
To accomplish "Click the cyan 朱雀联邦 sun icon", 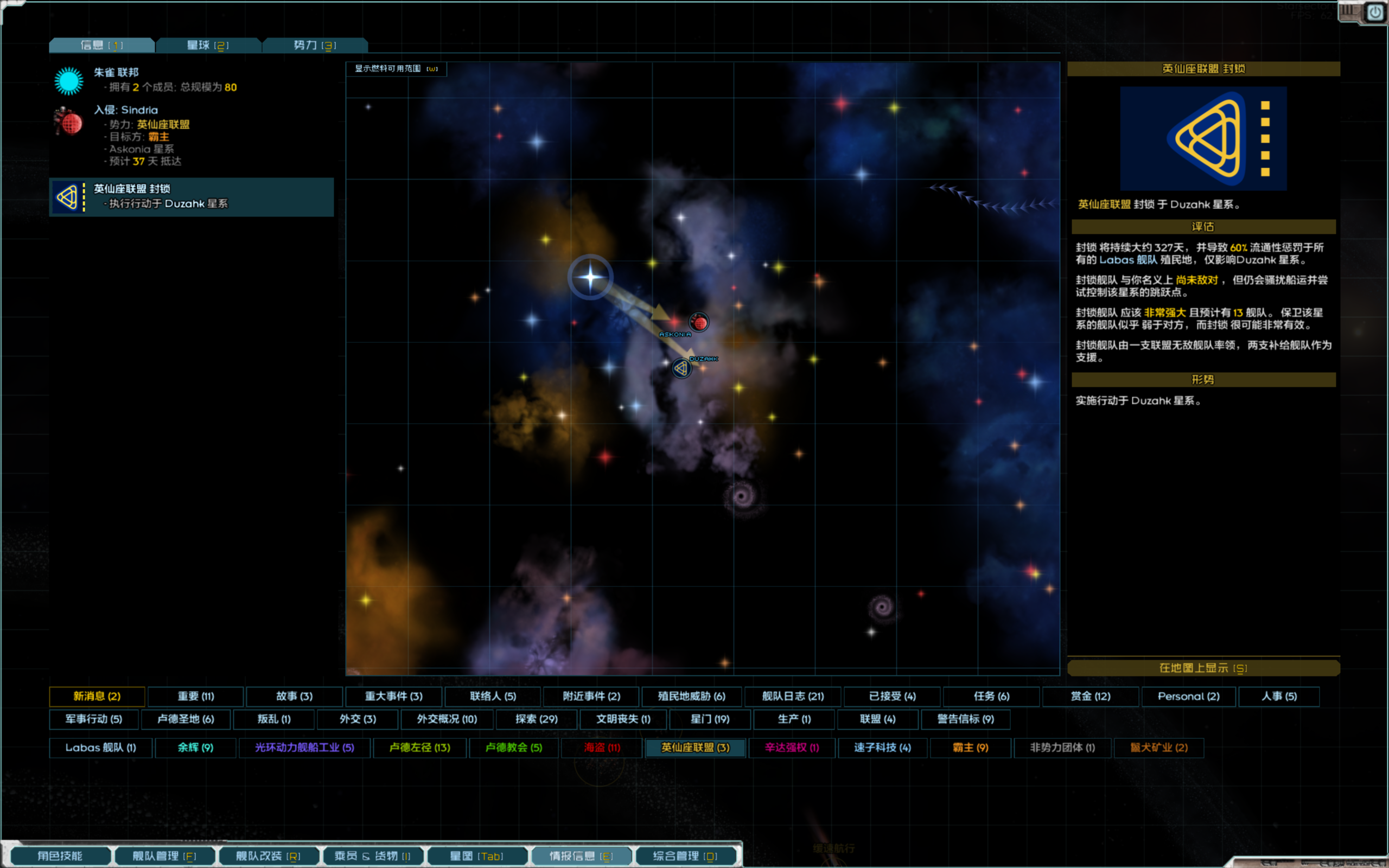I will click(69, 80).
